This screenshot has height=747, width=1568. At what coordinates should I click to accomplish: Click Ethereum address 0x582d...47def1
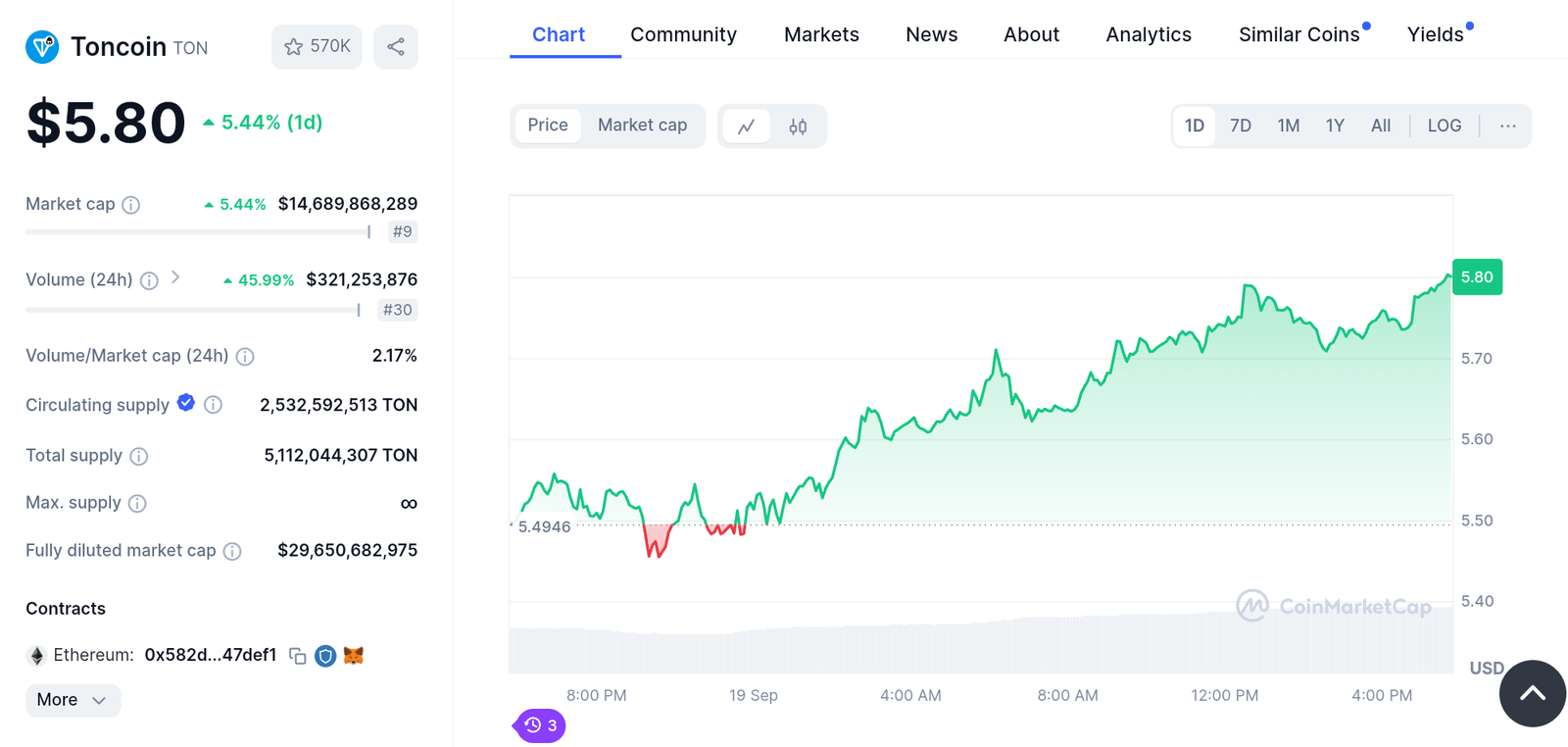[211, 655]
